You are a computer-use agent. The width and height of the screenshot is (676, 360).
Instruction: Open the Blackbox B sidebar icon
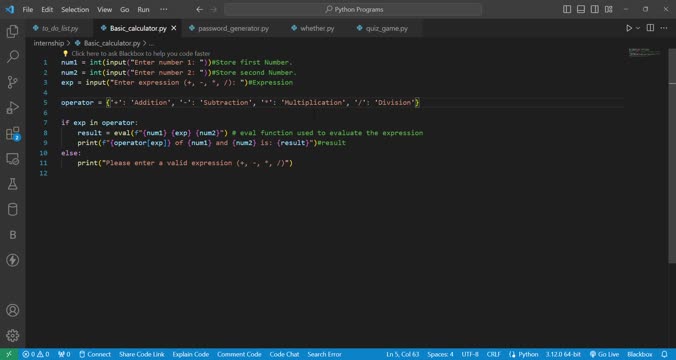(x=13, y=235)
